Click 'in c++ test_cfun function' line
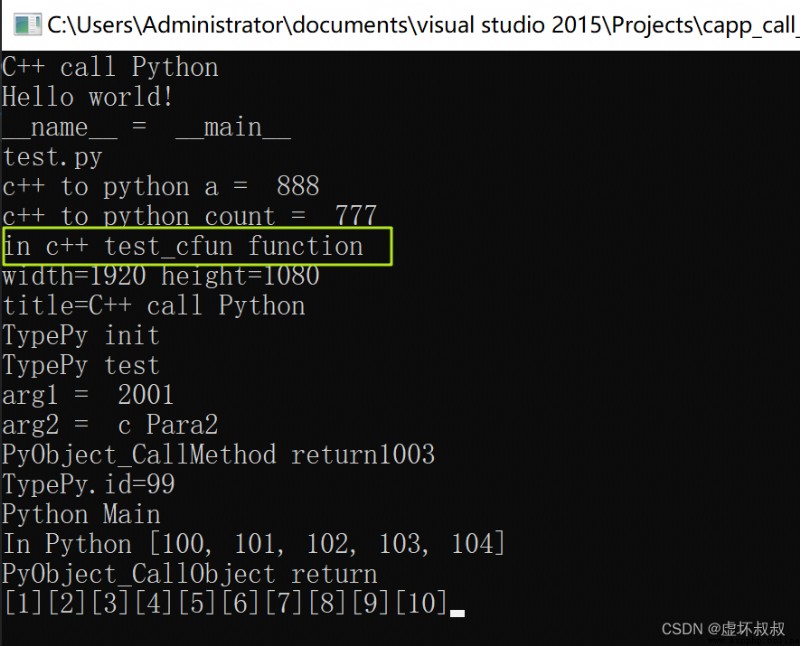This screenshot has height=646, width=800. click(x=183, y=246)
